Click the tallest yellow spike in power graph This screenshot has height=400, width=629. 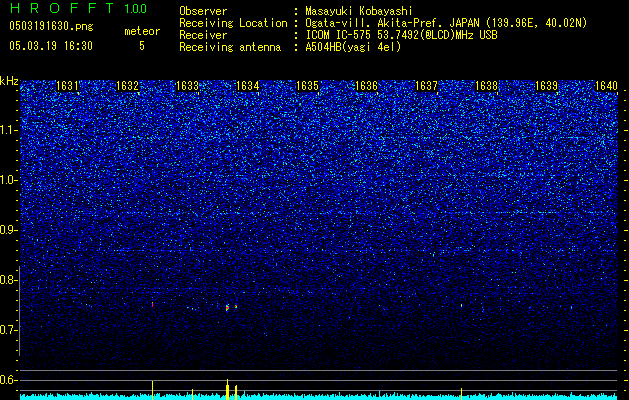[x=227, y=389]
